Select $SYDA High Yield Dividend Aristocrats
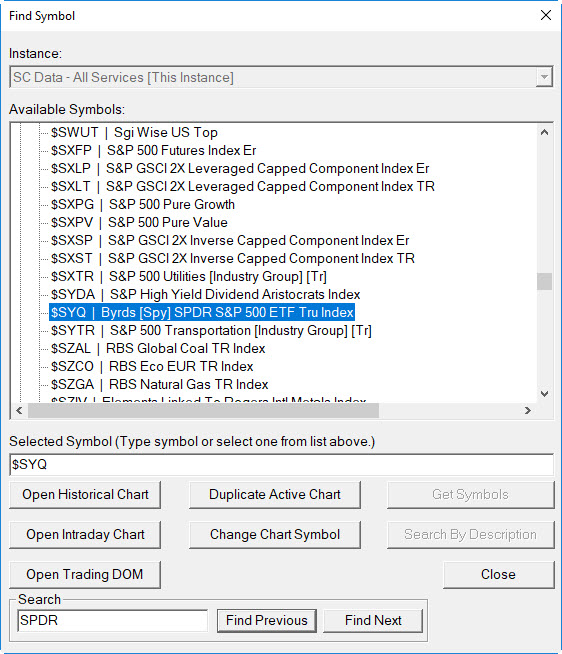Viewport: 562px width, 654px height. coord(205,294)
